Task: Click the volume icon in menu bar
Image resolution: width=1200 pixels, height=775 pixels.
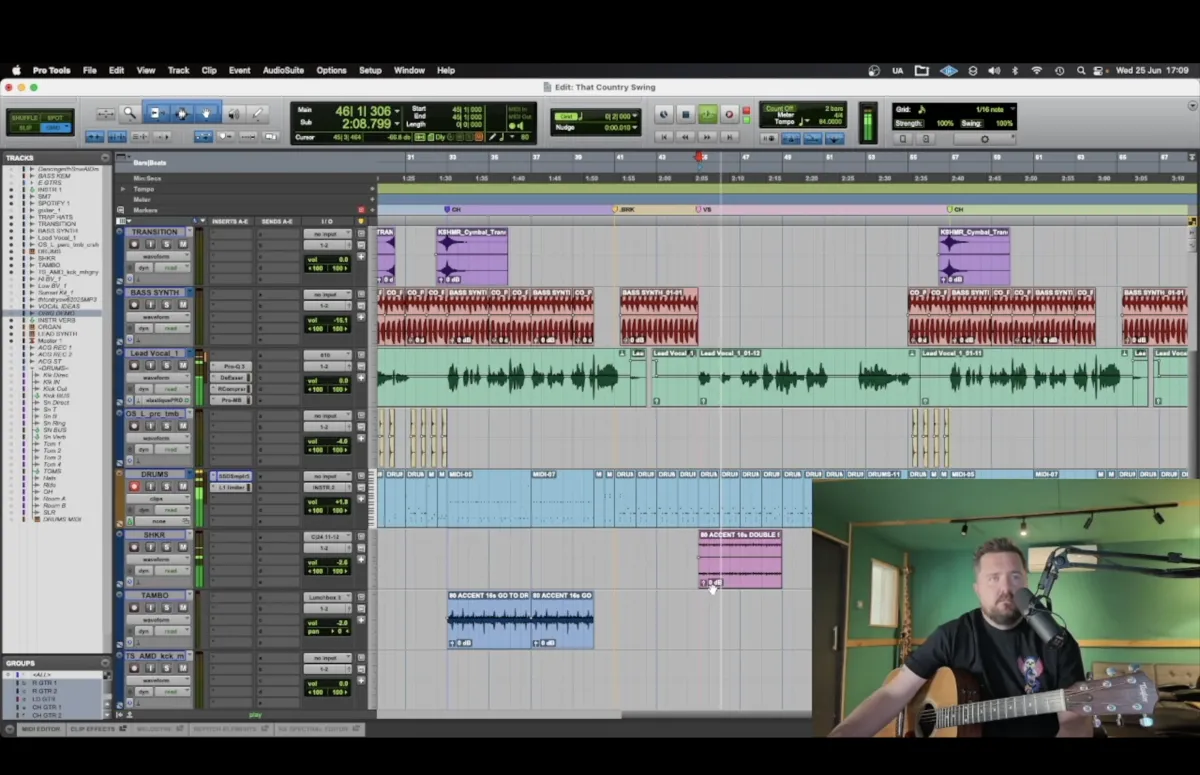Action: click(x=993, y=71)
